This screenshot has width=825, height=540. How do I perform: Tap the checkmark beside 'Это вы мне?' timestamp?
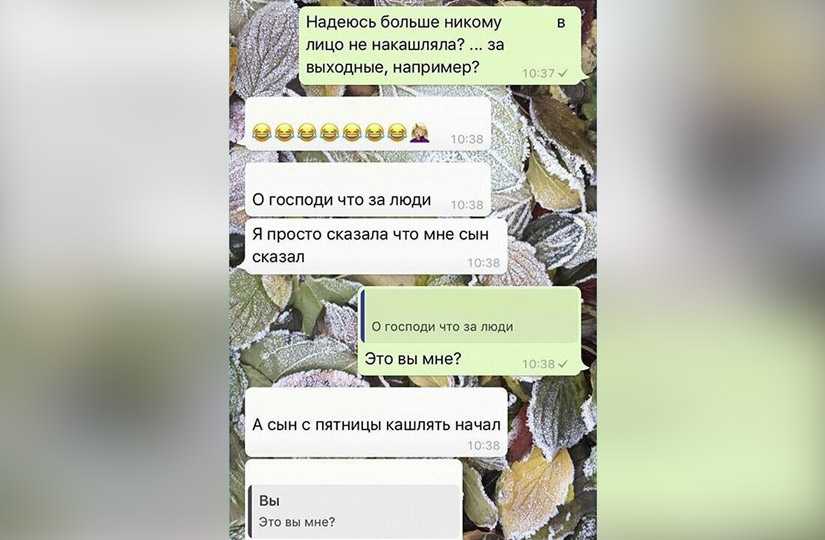point(563,364)
